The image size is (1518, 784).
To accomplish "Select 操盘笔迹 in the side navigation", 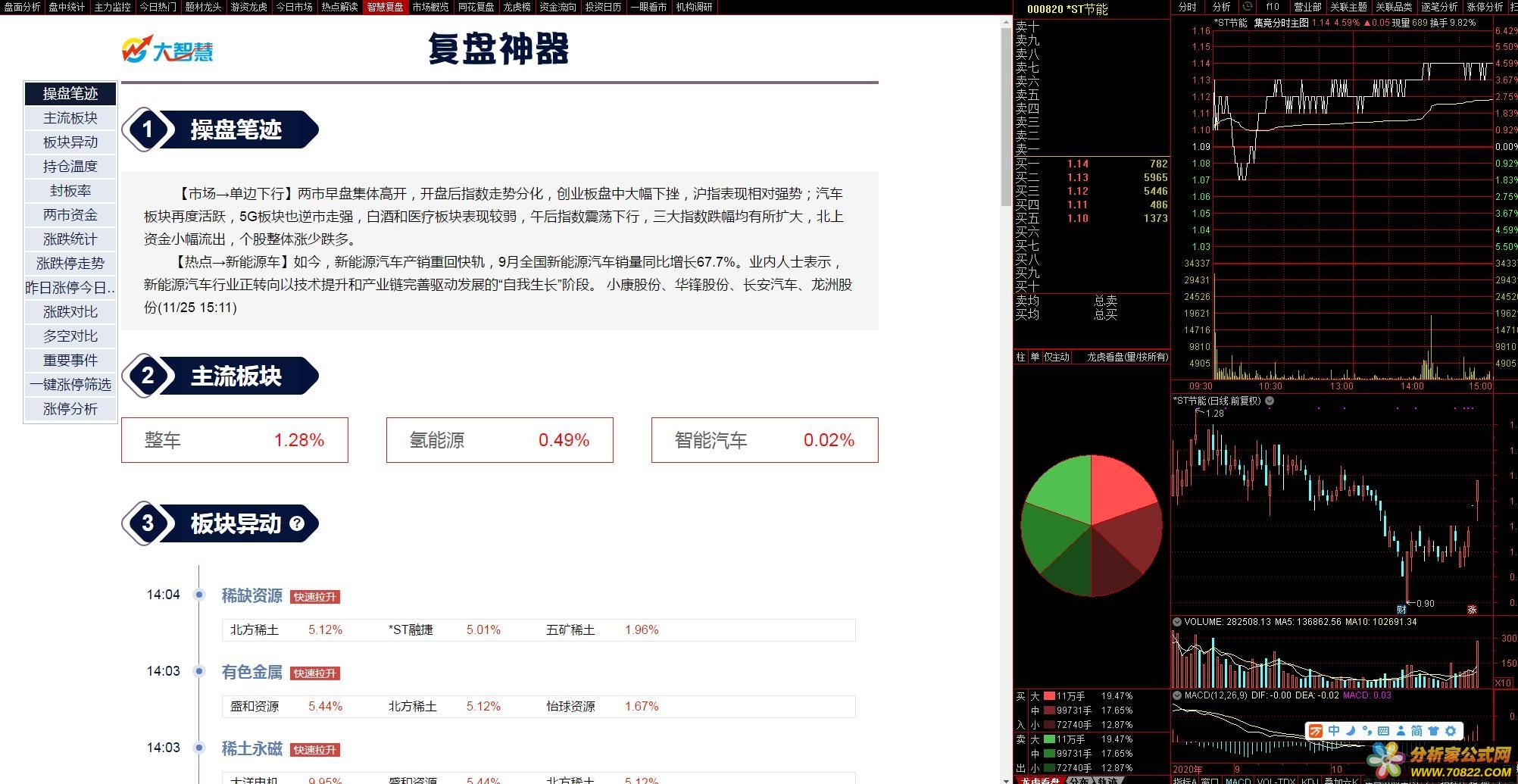I will [x=70, y=94].
